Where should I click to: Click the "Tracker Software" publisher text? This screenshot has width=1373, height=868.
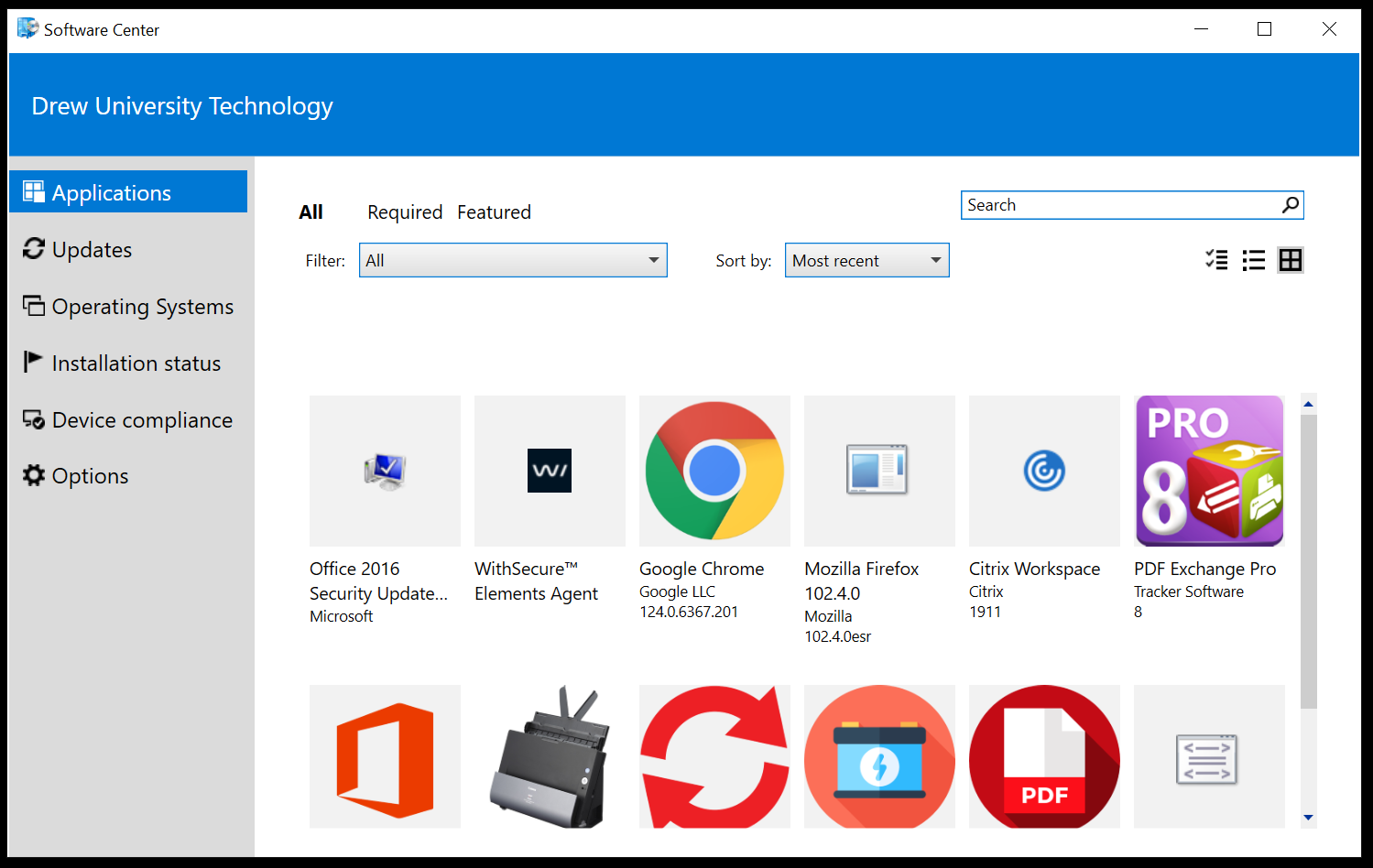[1189, 591]
